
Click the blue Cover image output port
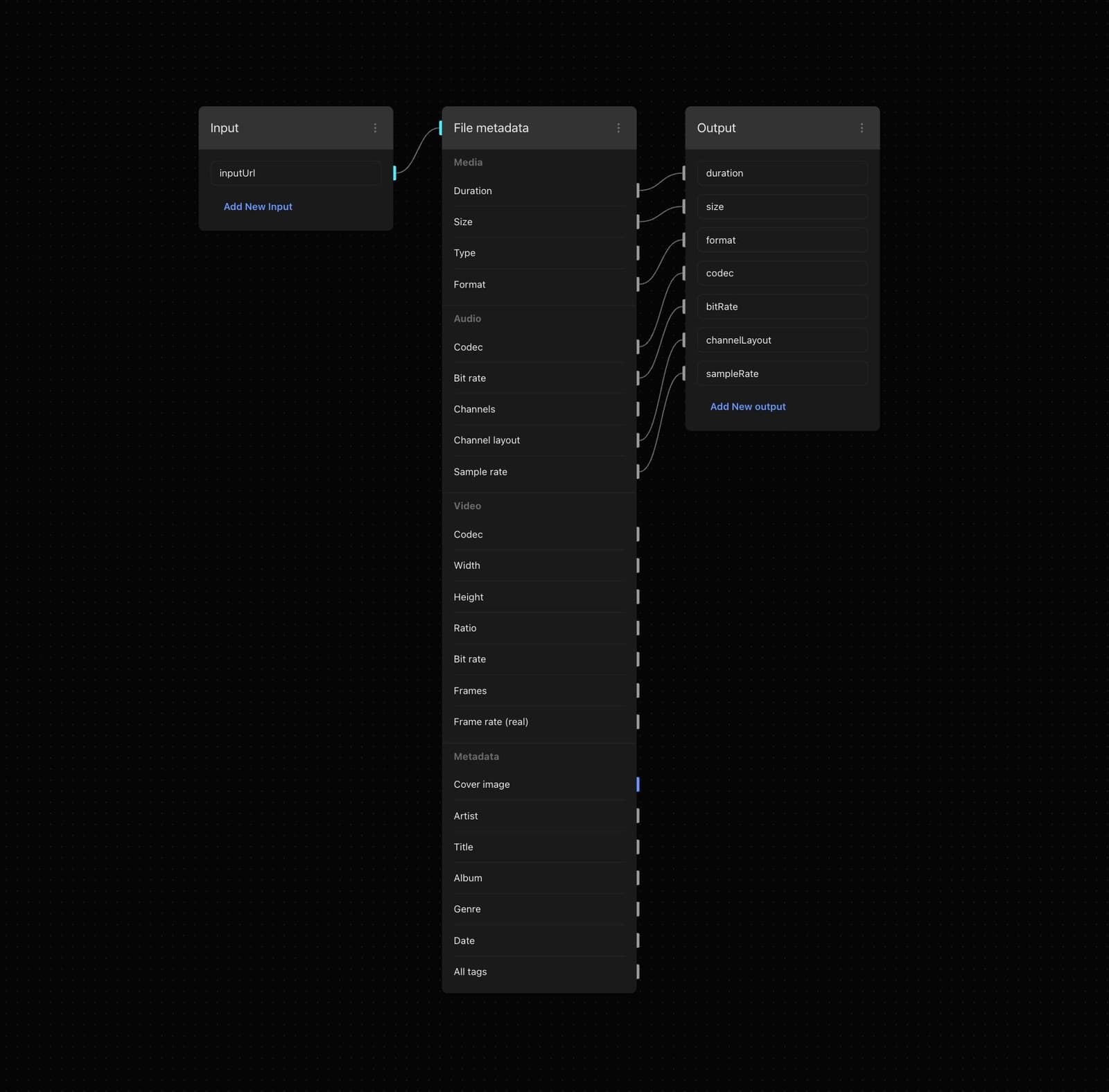638,784
